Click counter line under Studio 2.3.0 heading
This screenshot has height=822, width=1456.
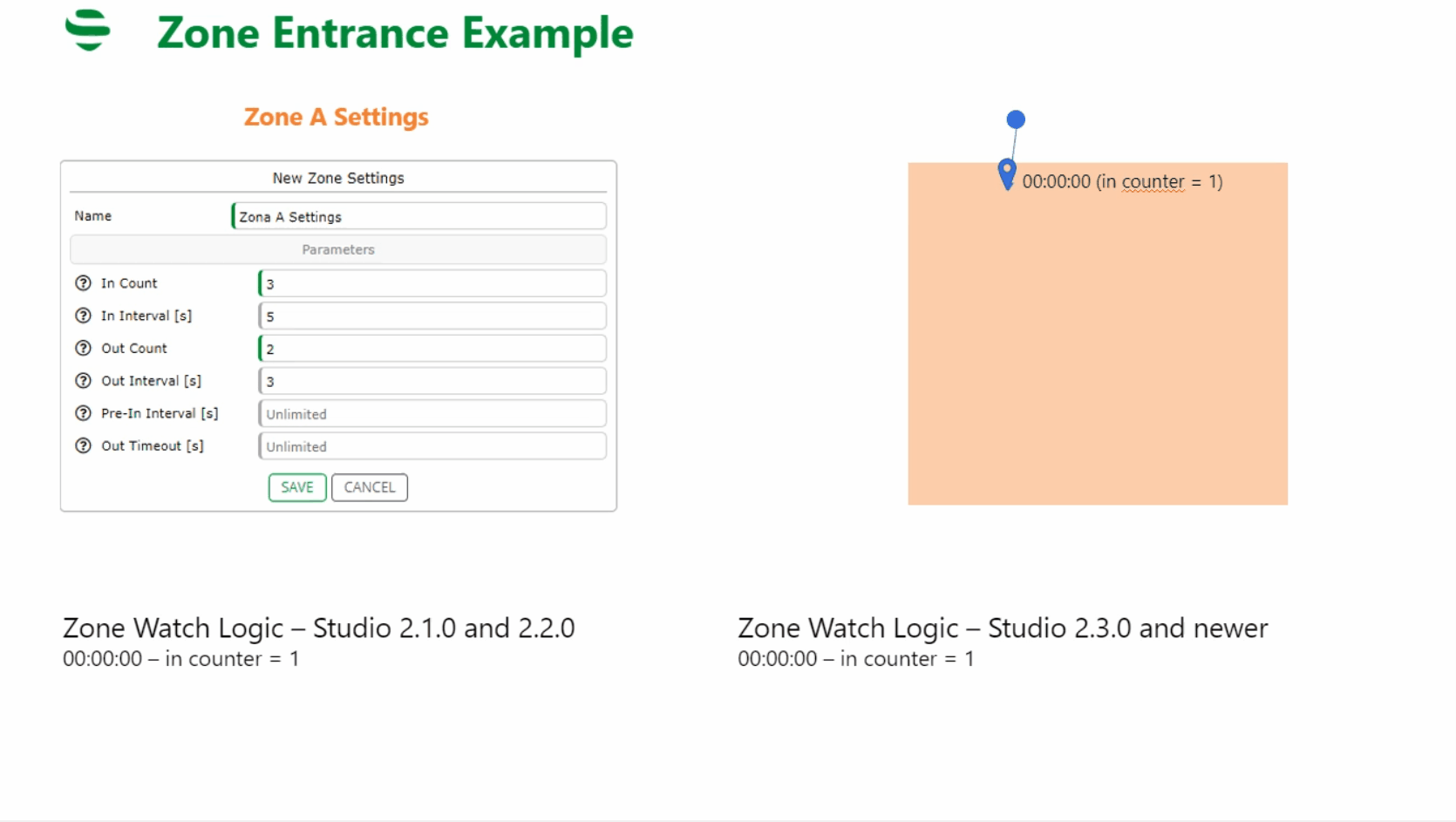click(x=856, y=659)
